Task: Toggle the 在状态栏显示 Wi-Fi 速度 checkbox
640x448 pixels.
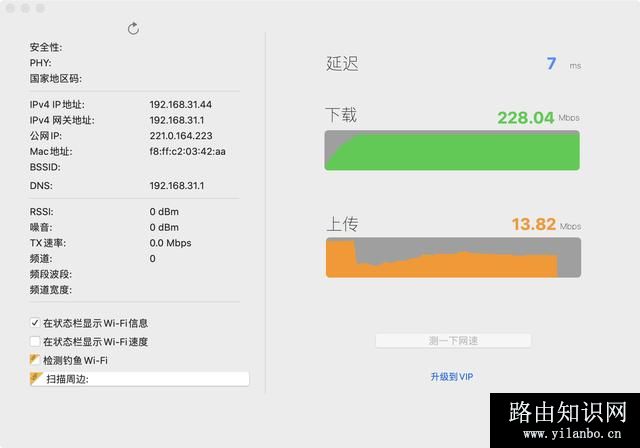Action: (x=35, y=341)
